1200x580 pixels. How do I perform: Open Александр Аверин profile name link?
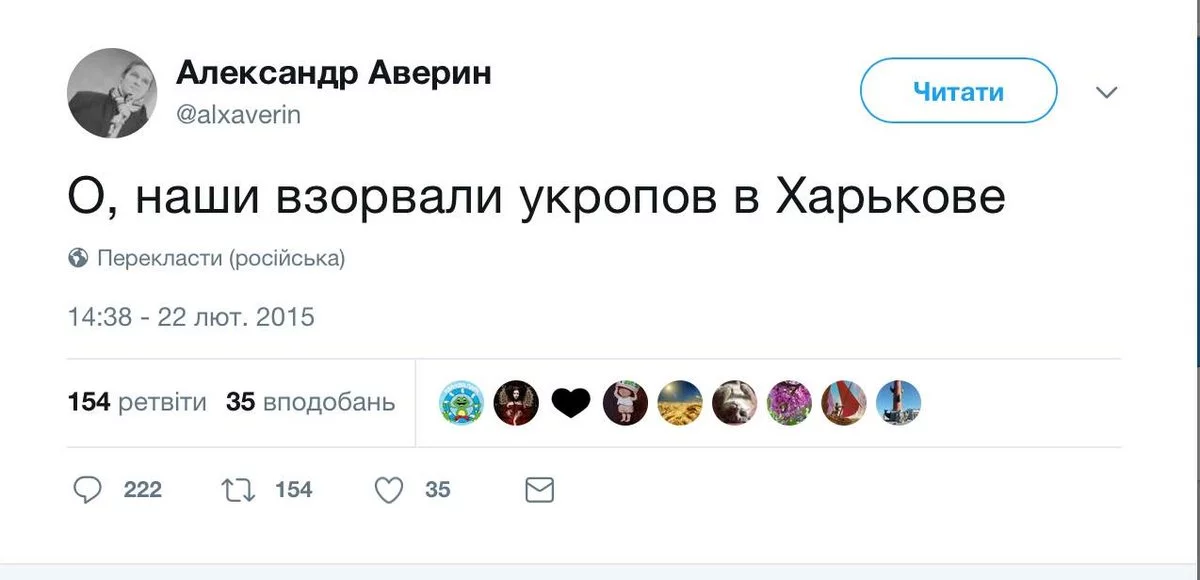(x=334, y=73)
